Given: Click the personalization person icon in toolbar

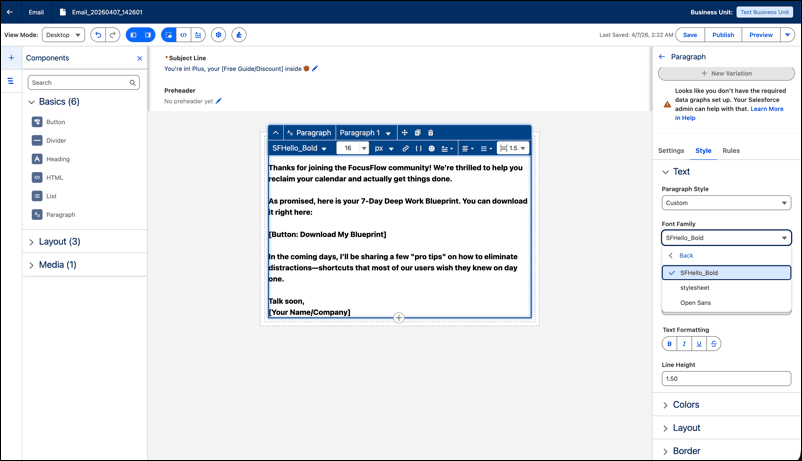Looking at the screenshot, I should [x=239, y=35].
